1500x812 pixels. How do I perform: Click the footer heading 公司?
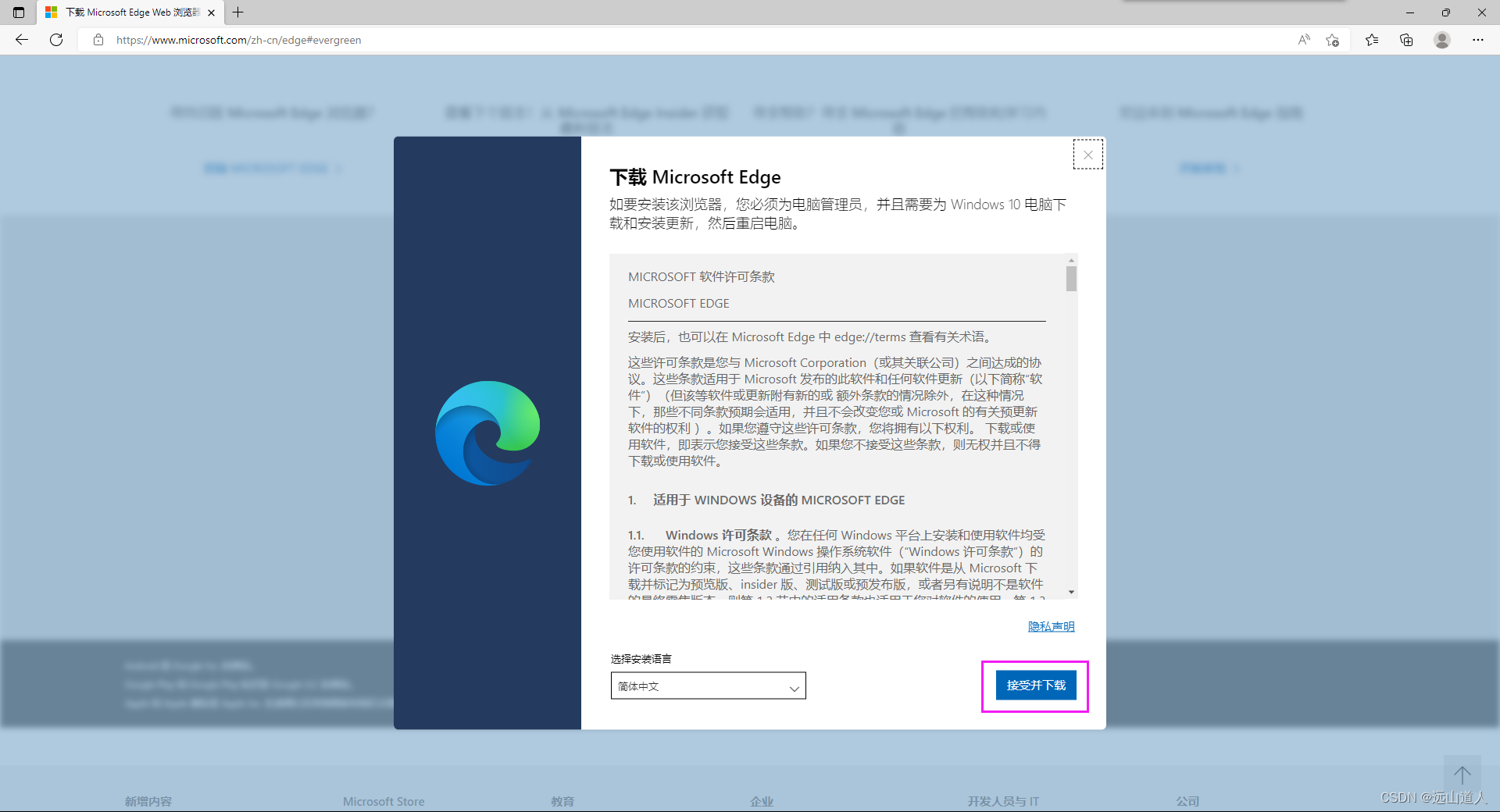click(x=1187, y=801)
